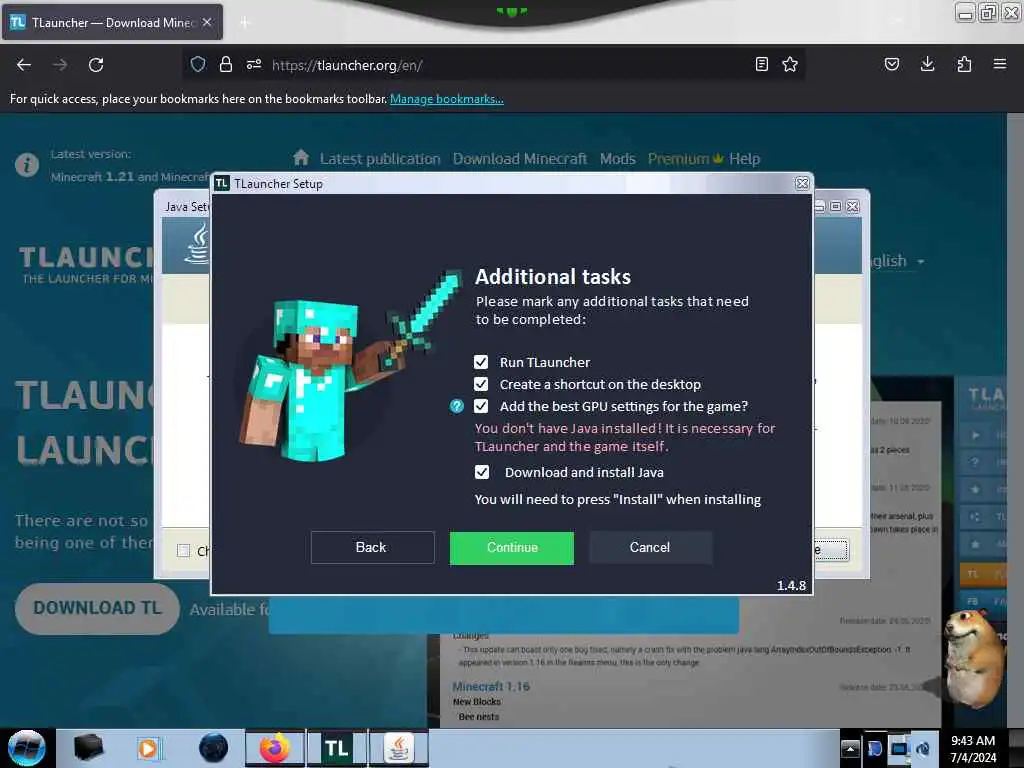1024x768 pixels.
Task: Close the TLauncher browser tab
Action: click(207, 22)
